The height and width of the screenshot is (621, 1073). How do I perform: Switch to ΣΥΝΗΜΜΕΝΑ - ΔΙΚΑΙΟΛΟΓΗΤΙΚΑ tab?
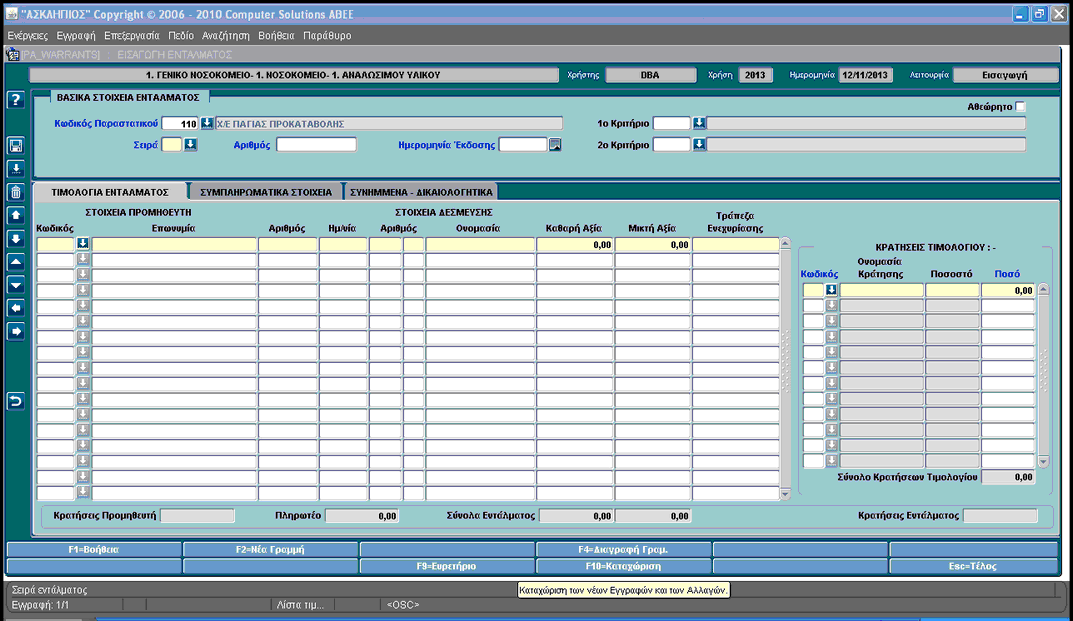click(x=421, y=192)
